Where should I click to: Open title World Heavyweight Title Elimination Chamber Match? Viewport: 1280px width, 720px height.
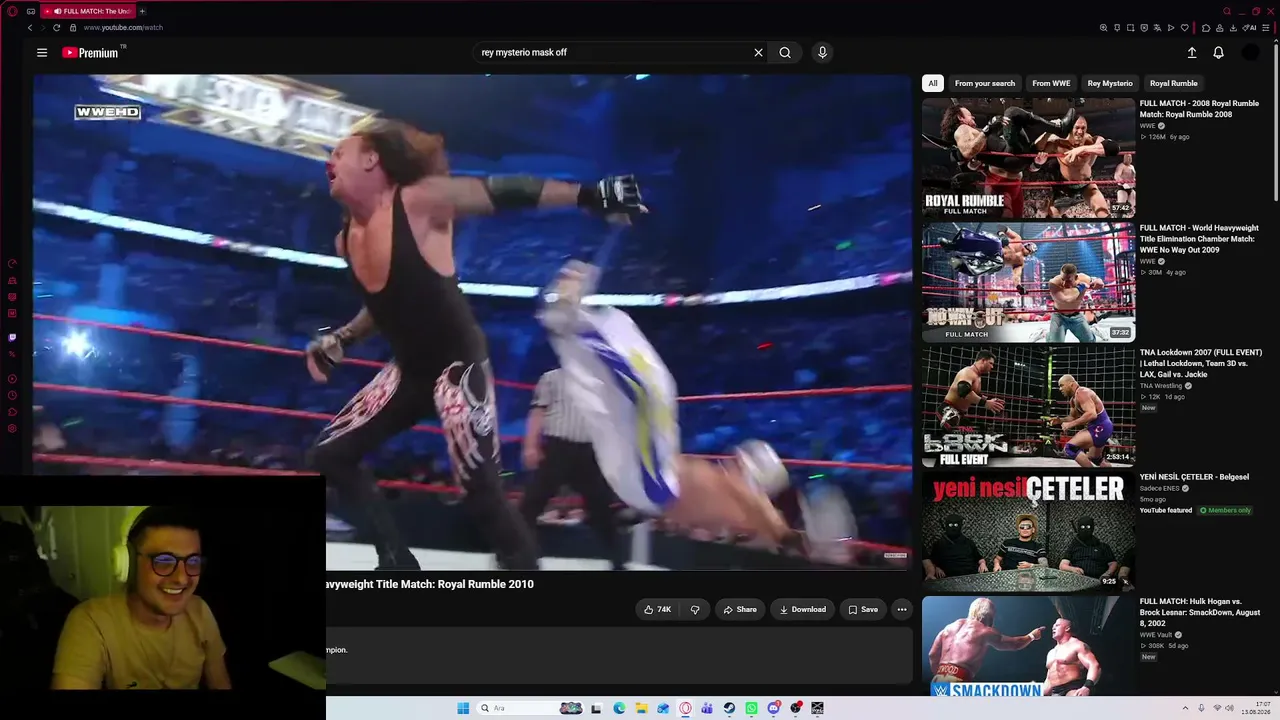[1199, 239]
